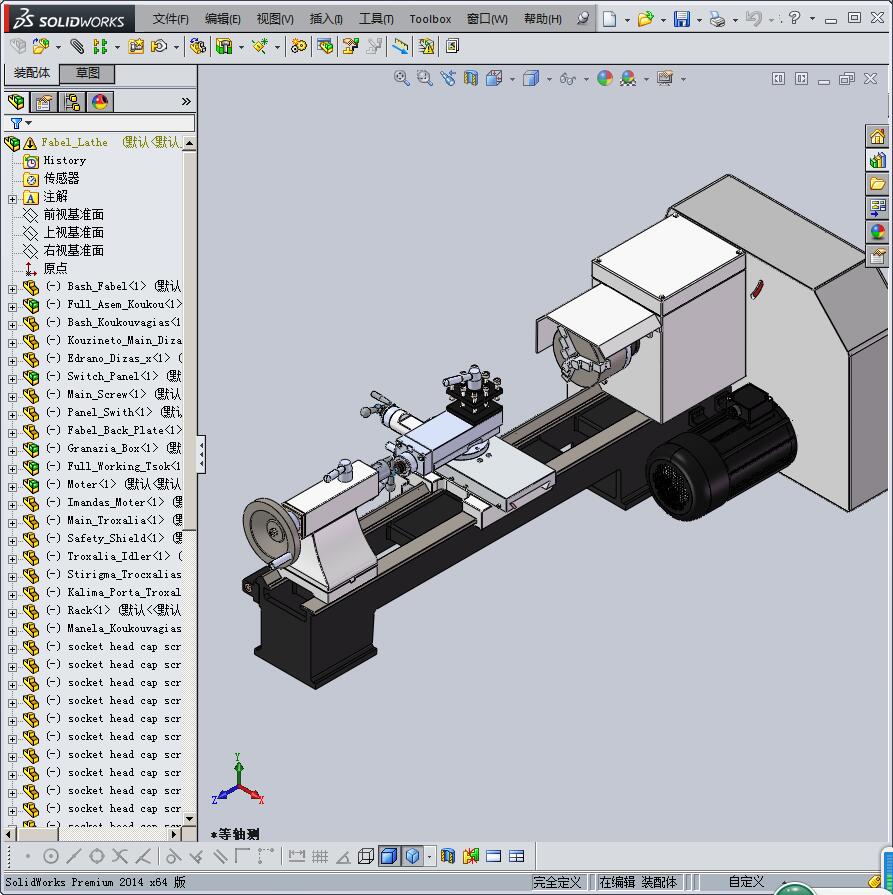Screen dimensions: 893x895
Task: Select the 装配体 tab
Action: 32,73
